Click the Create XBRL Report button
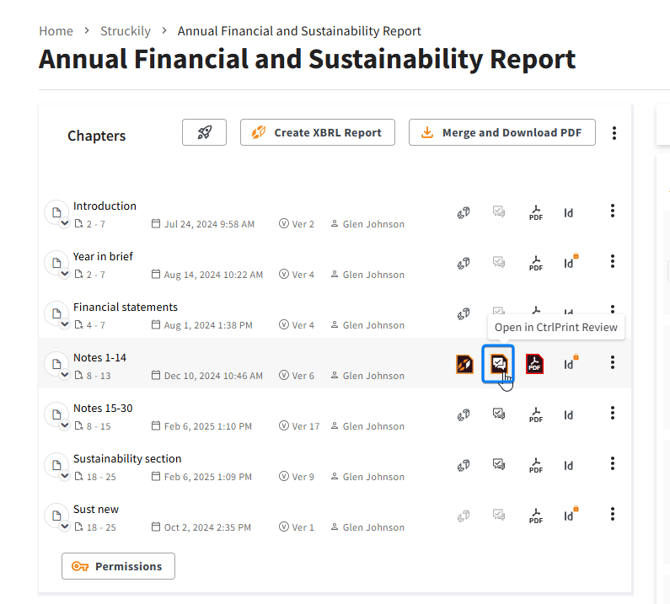Image resolution: width=670 pixels, height=604 pixels. point(317,132)
